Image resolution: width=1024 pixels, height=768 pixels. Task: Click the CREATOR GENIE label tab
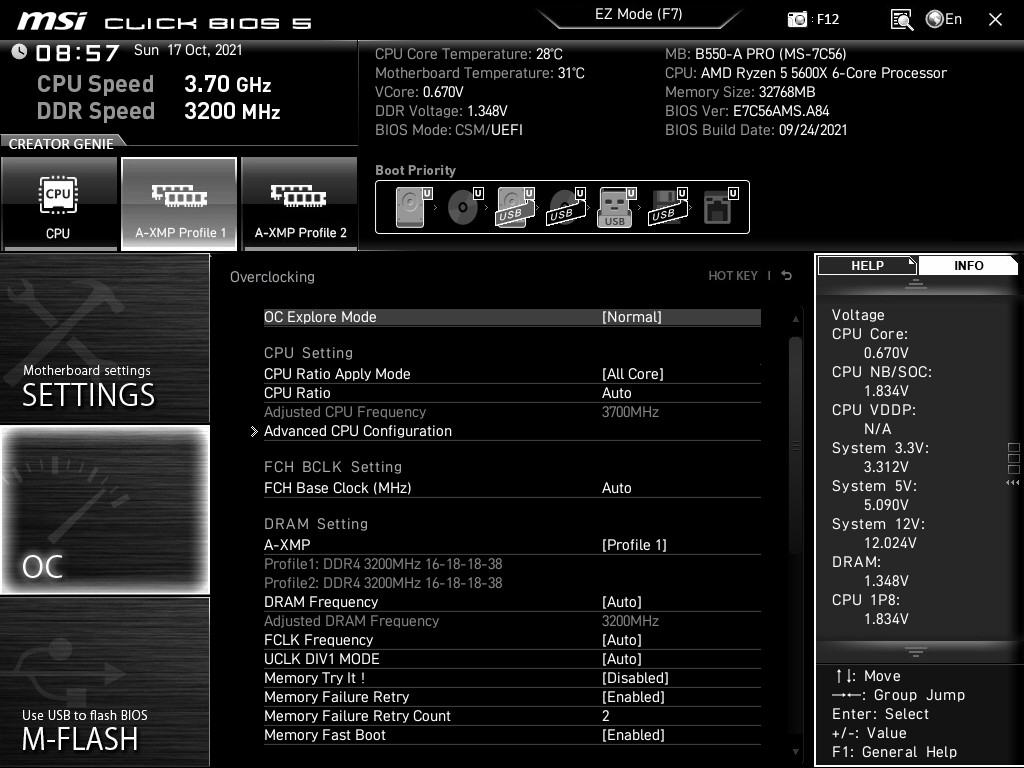click(61, 144)
